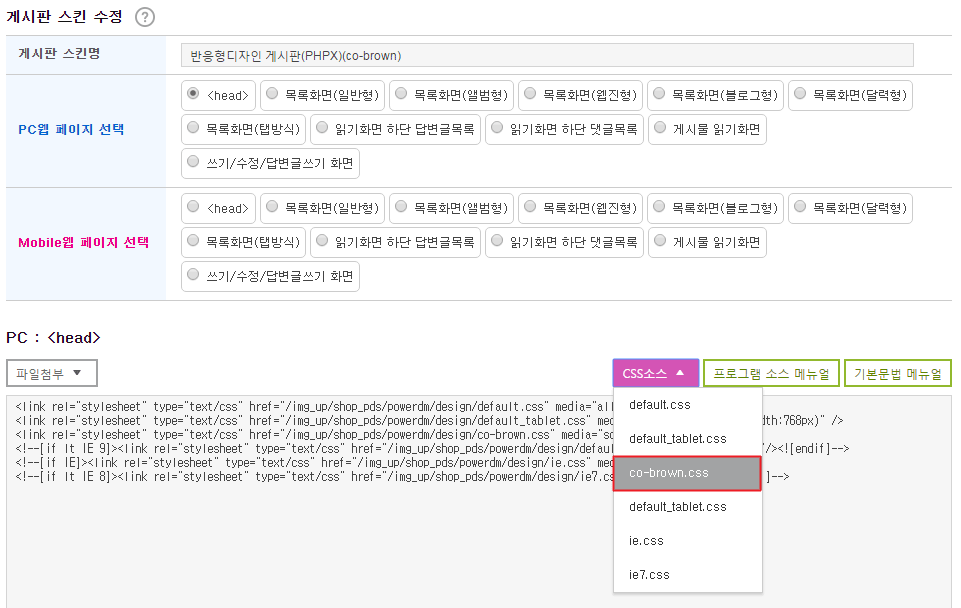Pick ie7.css from the dropdown list
The image size is (961, 608).
(687, 575)
